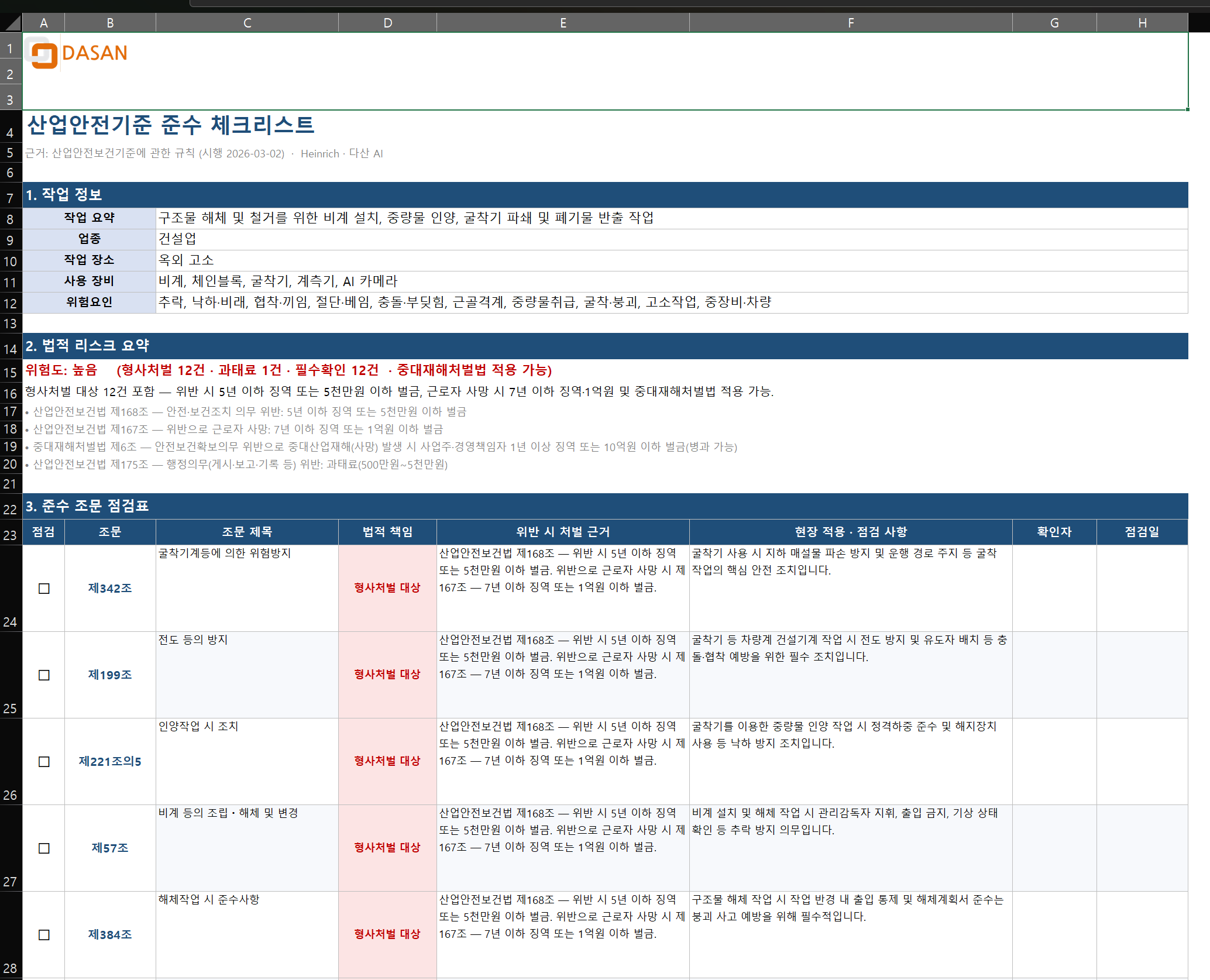Click the title 산업안전기준 준수 체크리스트
Image resolution: width=1210 pixels, height=980 pixels.
pos(171,125)
